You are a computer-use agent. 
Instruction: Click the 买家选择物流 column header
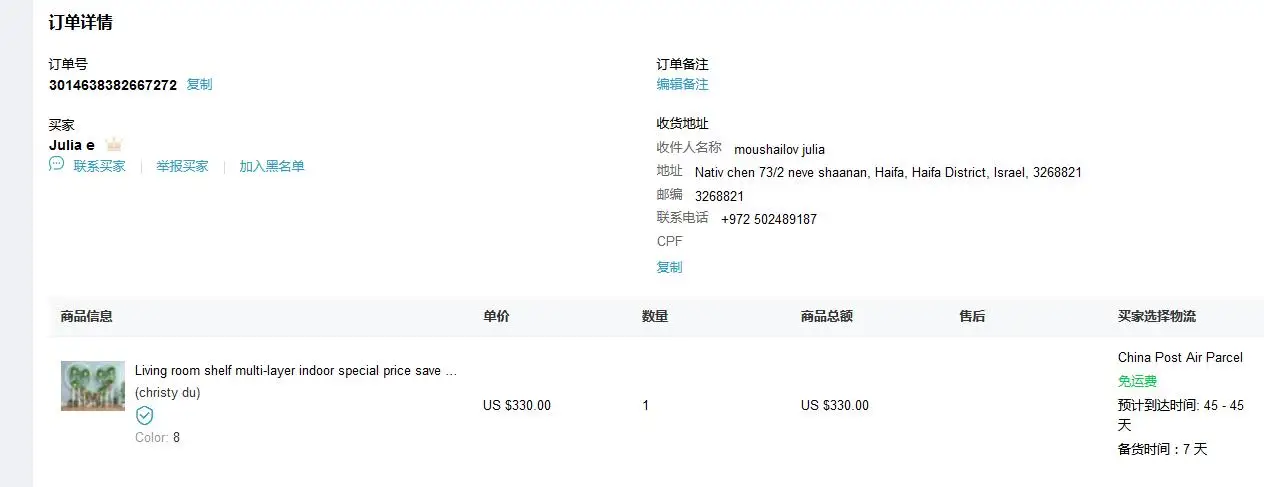(1156, 316)
